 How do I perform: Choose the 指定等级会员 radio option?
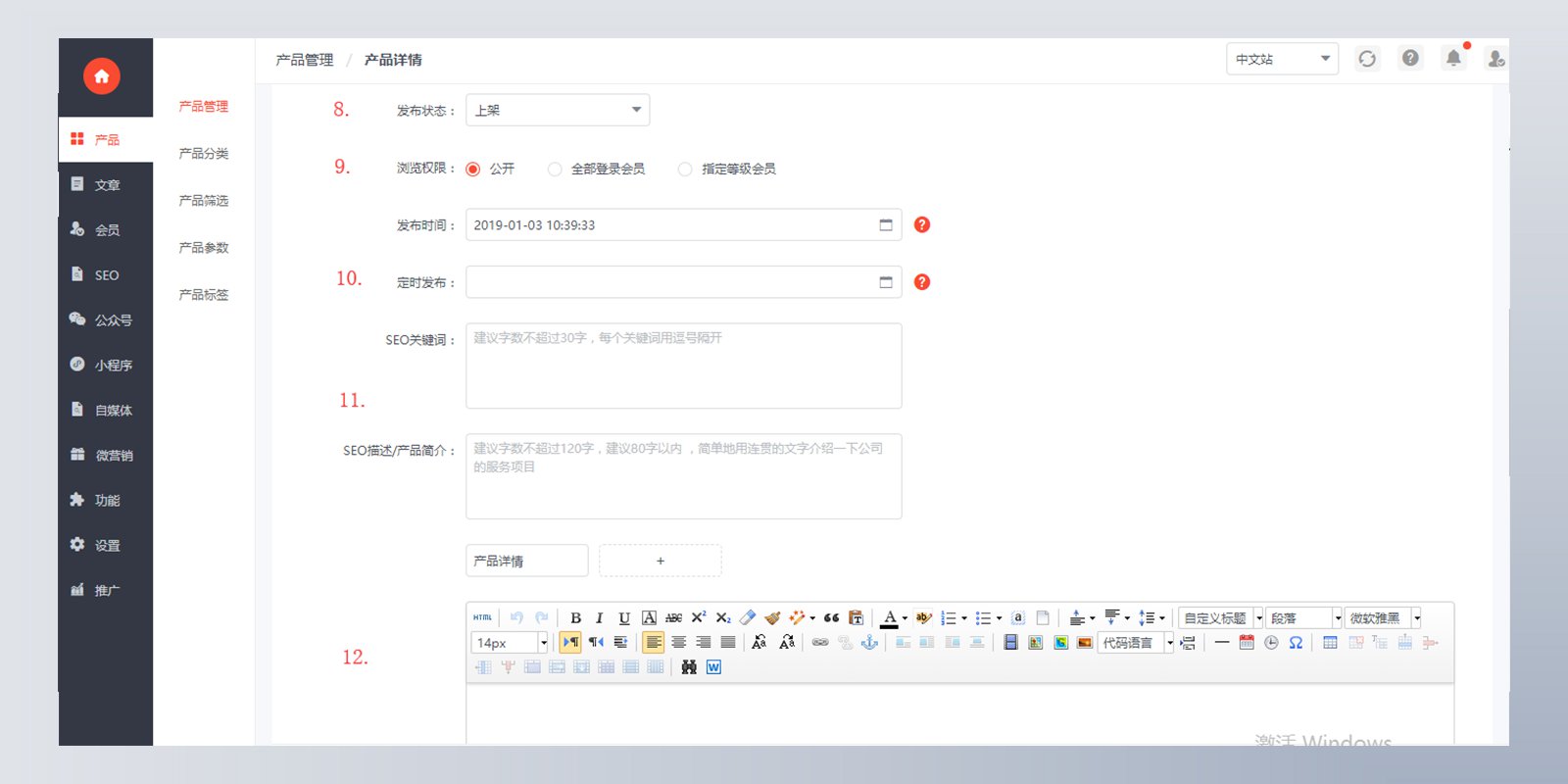(x=685, y=169)
